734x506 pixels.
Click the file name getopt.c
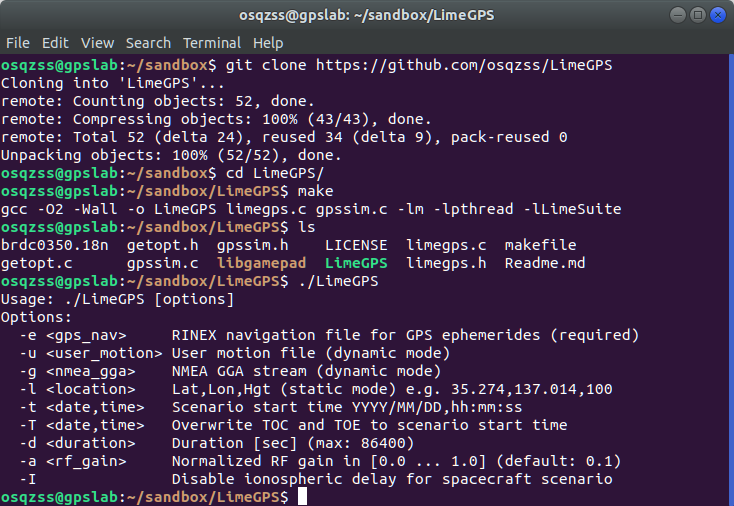37,264
